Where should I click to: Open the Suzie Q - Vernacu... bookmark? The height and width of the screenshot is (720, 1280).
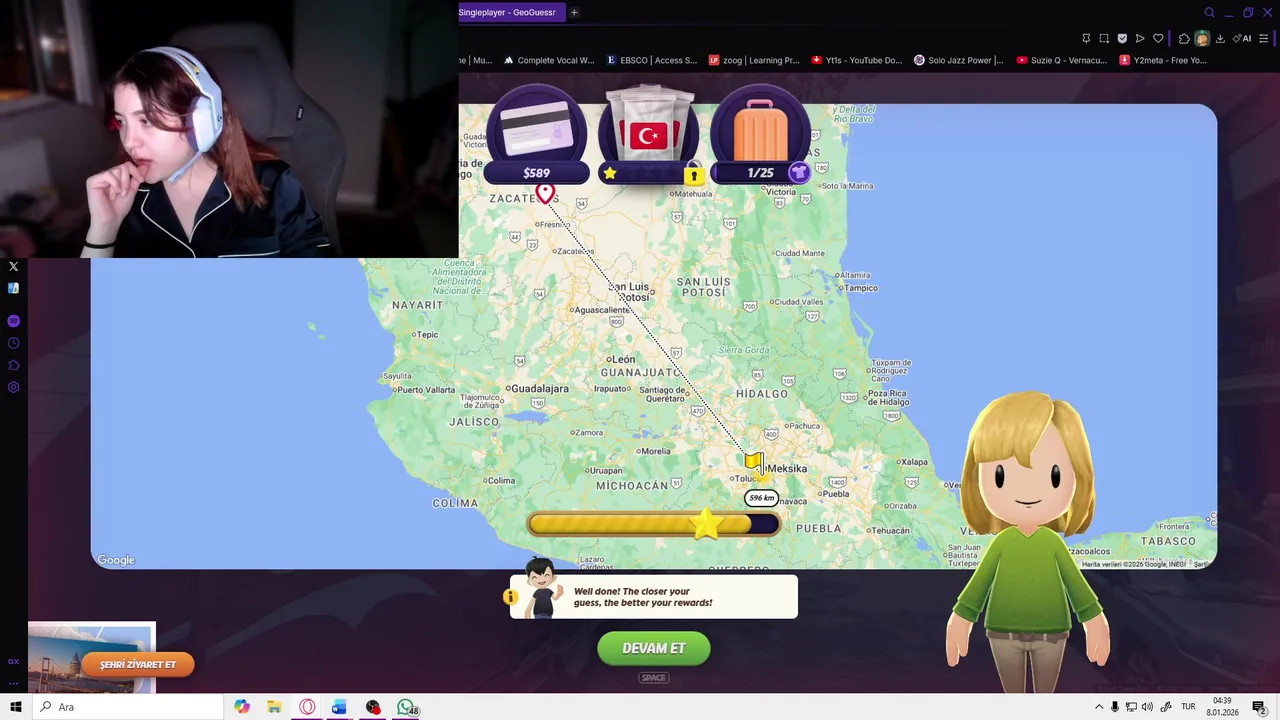pyautogui.click(x=1061, y=60)
